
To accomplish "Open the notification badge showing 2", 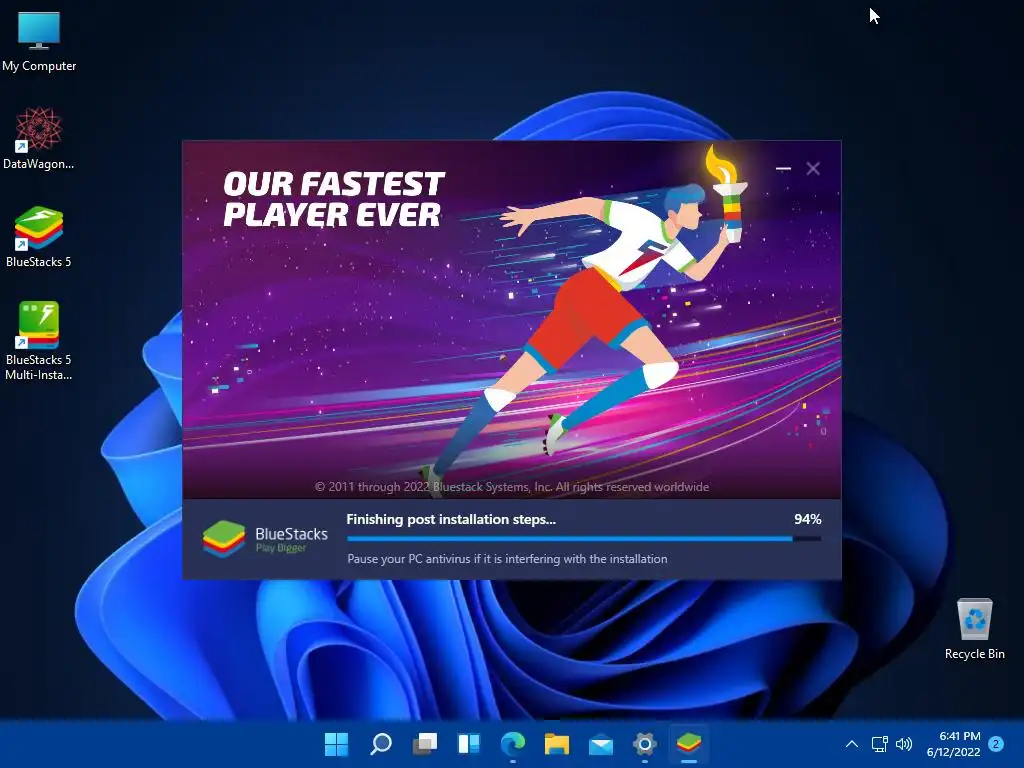I will [x=996, y=744].
